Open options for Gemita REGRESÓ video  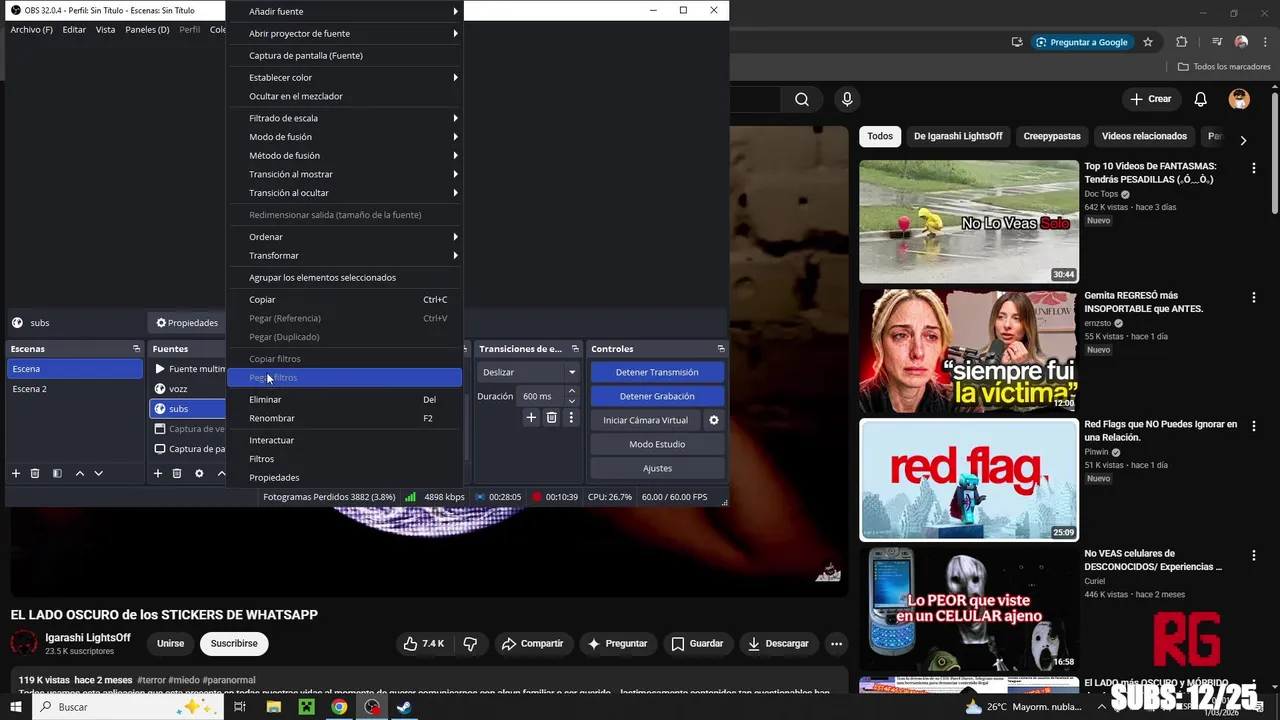coord(1254,298)
